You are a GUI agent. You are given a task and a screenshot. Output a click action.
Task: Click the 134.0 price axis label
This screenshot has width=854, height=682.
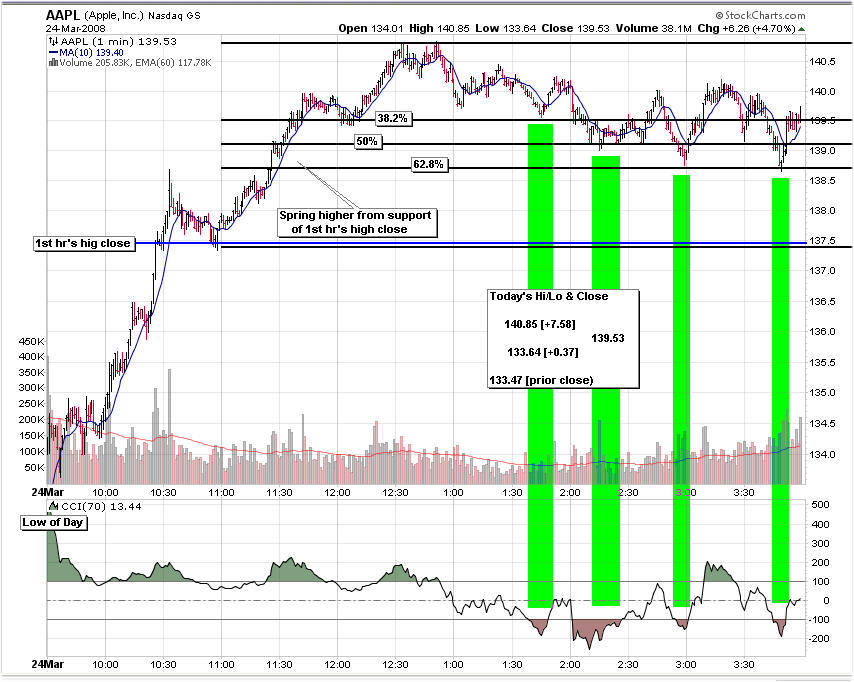[x=822, y=454]
